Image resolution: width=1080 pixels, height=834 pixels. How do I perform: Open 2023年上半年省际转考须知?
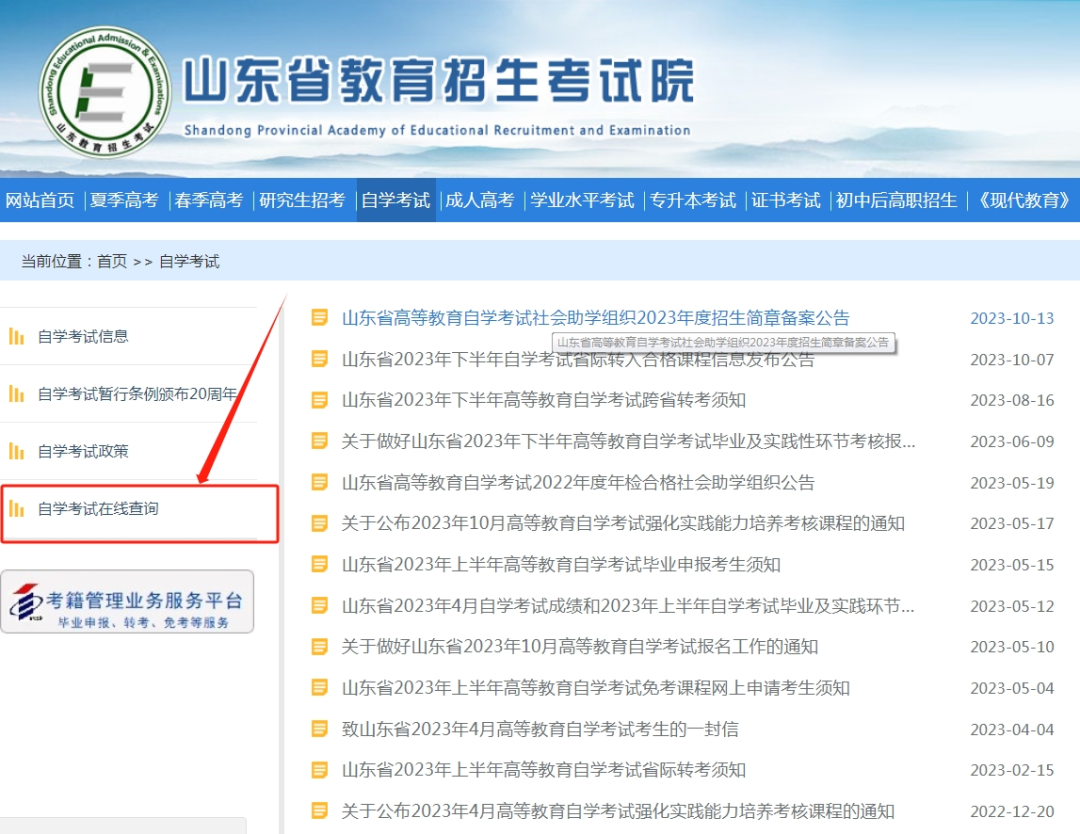tap(543, 769)
